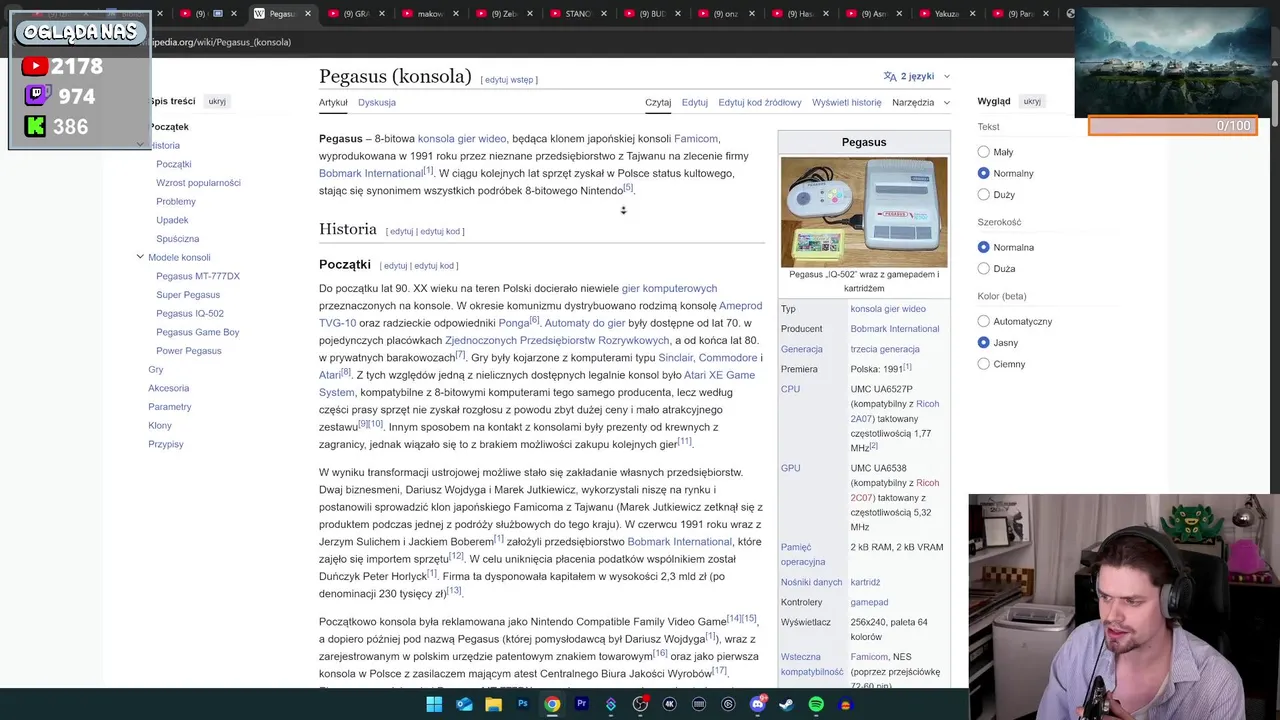Jump to Power Pegasus in contents

[189, 351]
